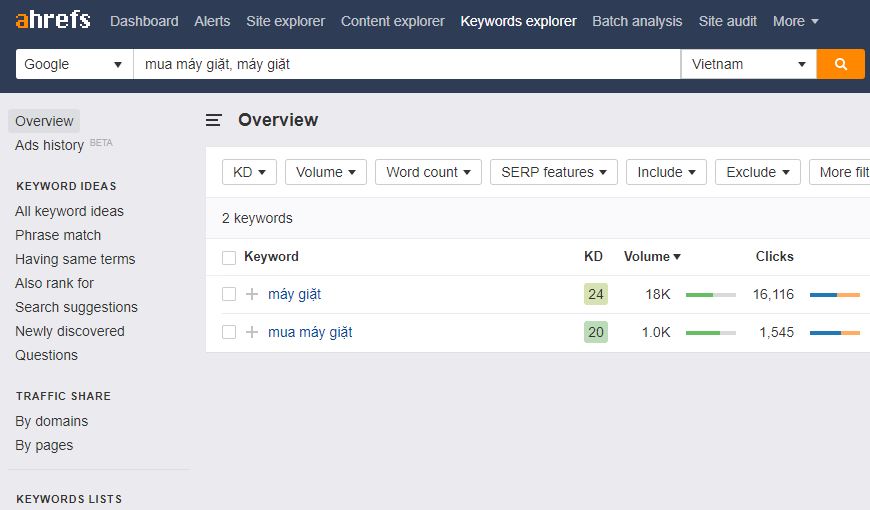
Task: Open Site explorer tab
Action: tap(285, 21)
